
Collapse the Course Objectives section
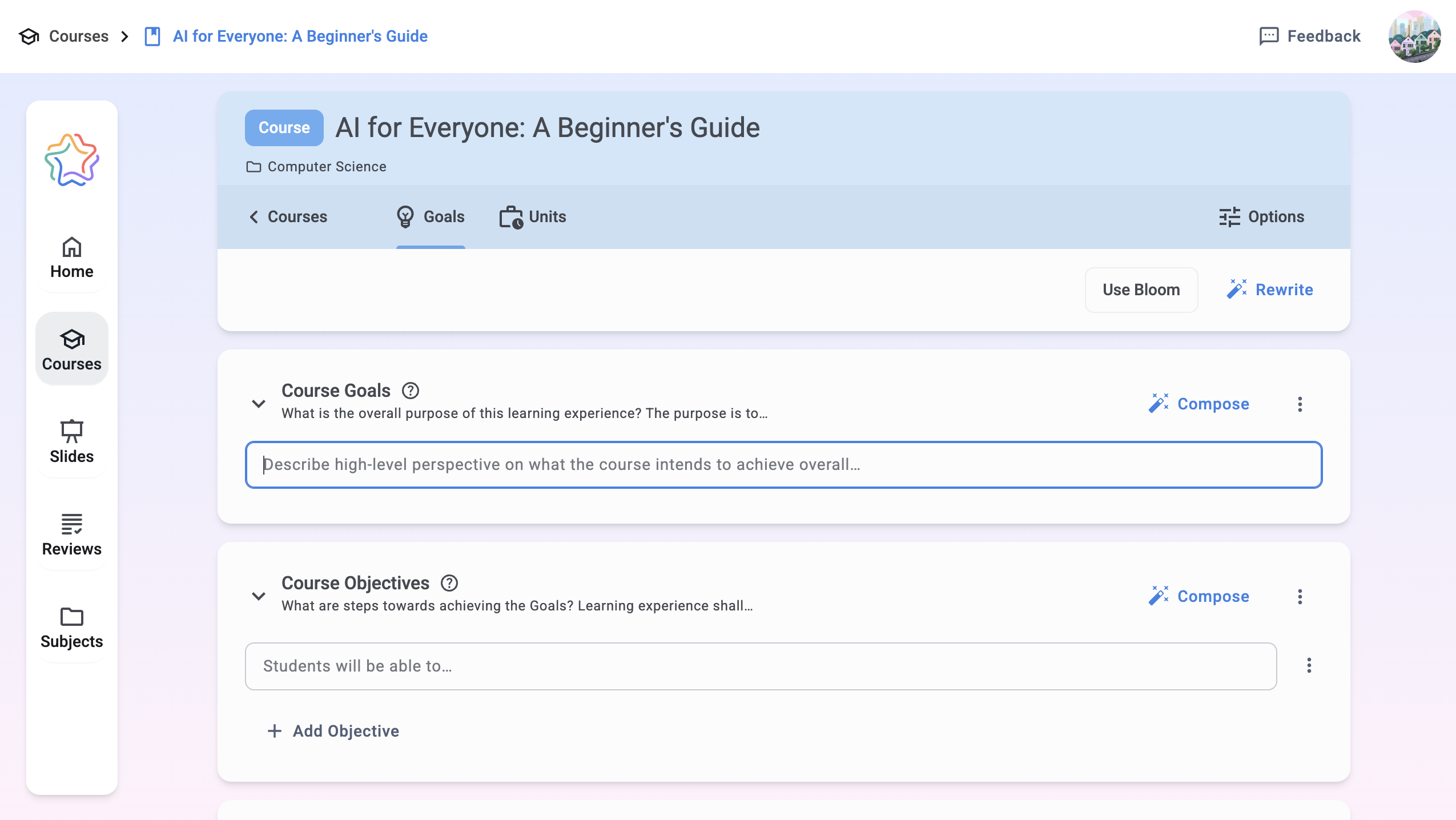click(259, 597)
